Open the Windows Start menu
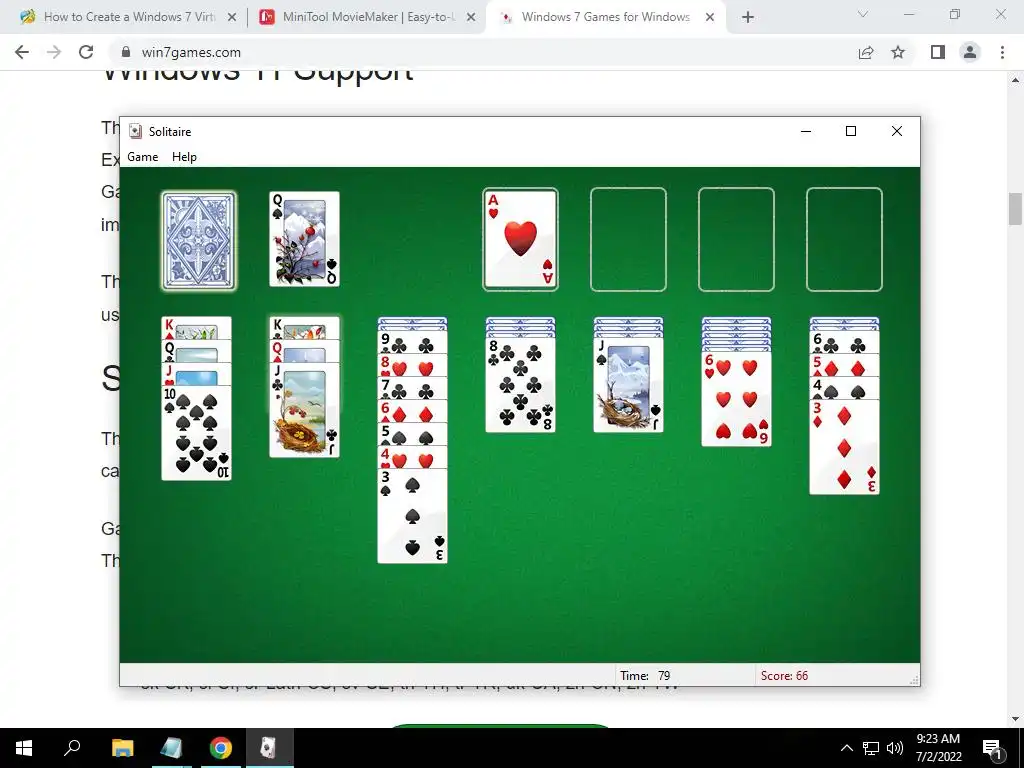 (x=24, y=748)
